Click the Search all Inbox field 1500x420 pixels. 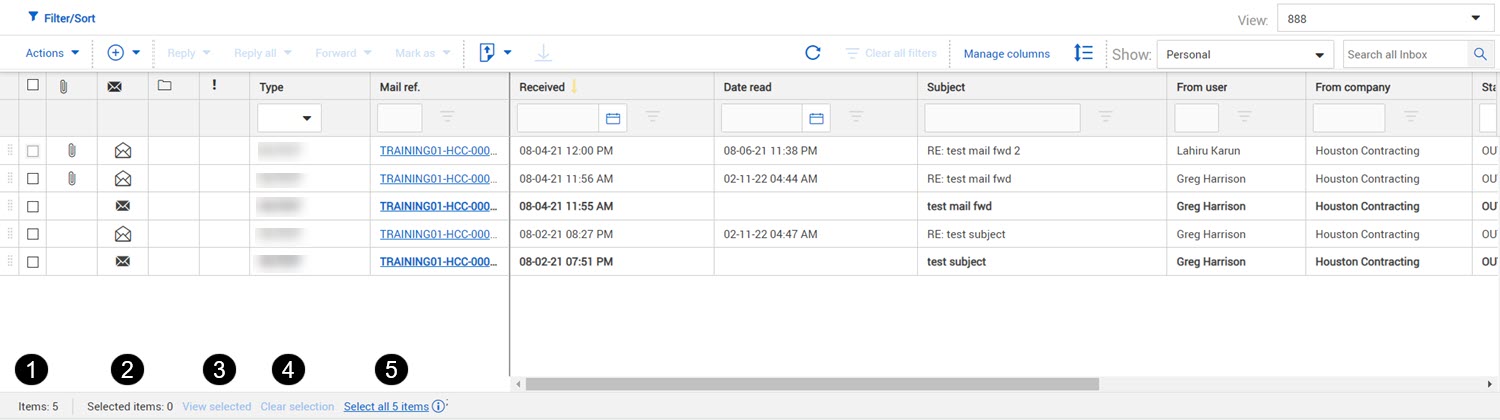(1405, 54)
